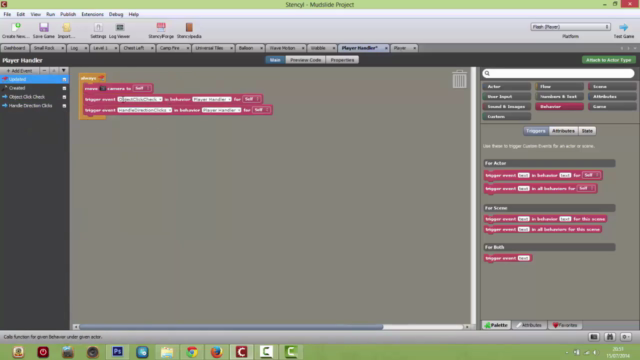Click the gear menu icon in the status bar
This screenshot has height=360, width=640.
[626, 337]
